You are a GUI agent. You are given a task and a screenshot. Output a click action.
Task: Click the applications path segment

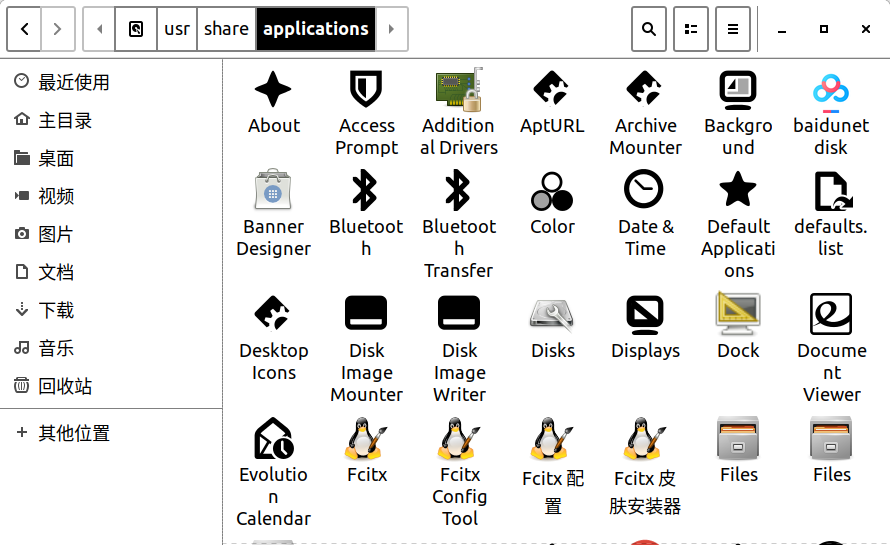(x=316, y=29)
